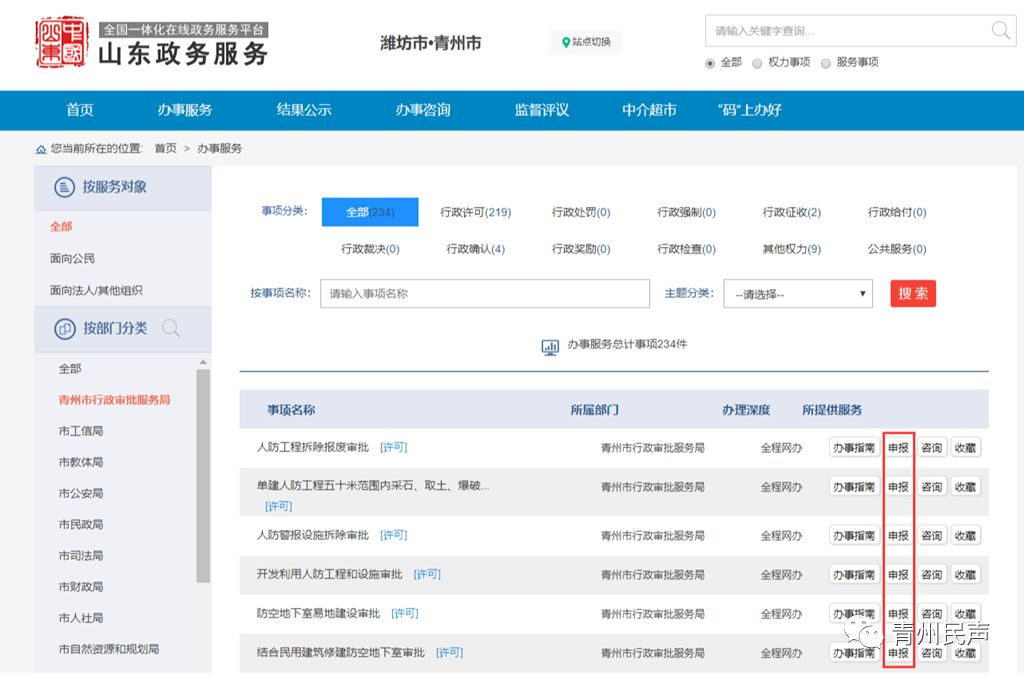
Task: Click the statistics monitor icon beside 办事服务总计
Action: coord(551,346)
